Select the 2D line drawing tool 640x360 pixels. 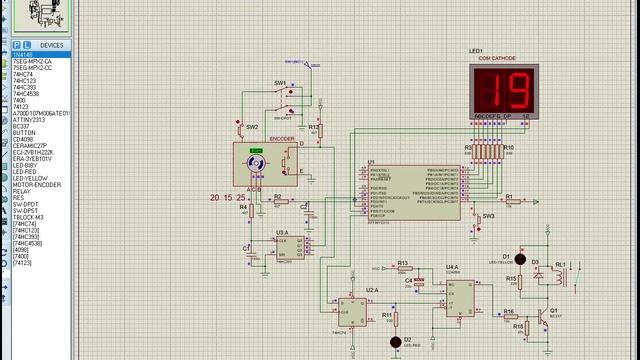(x=4, y=155)
